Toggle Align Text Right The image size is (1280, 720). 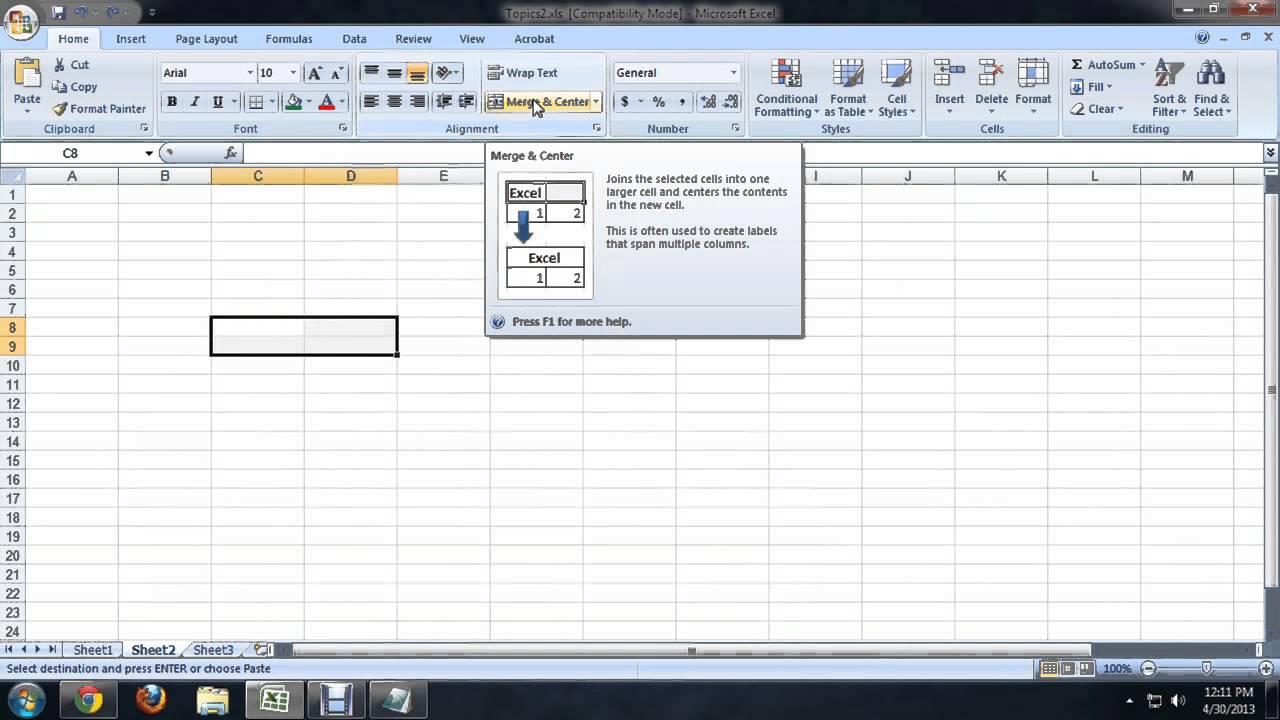(417, 102)
